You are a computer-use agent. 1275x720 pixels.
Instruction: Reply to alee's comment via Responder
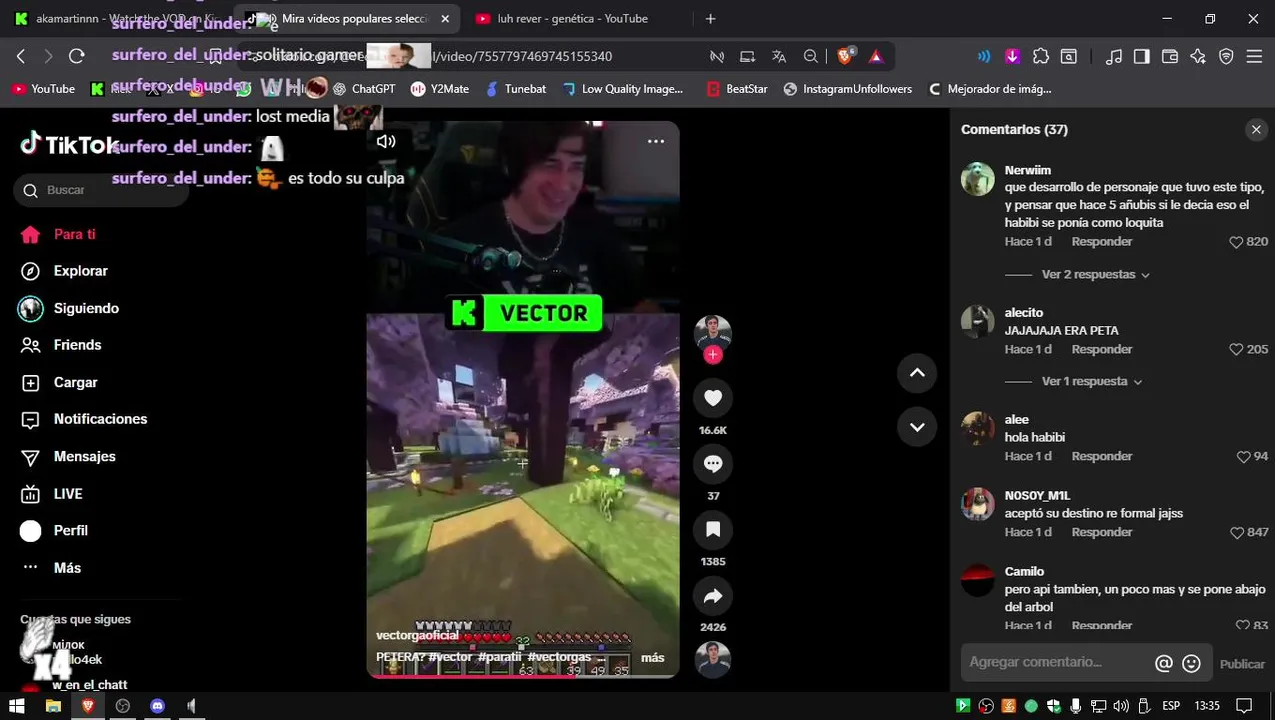pos(1101,456)
